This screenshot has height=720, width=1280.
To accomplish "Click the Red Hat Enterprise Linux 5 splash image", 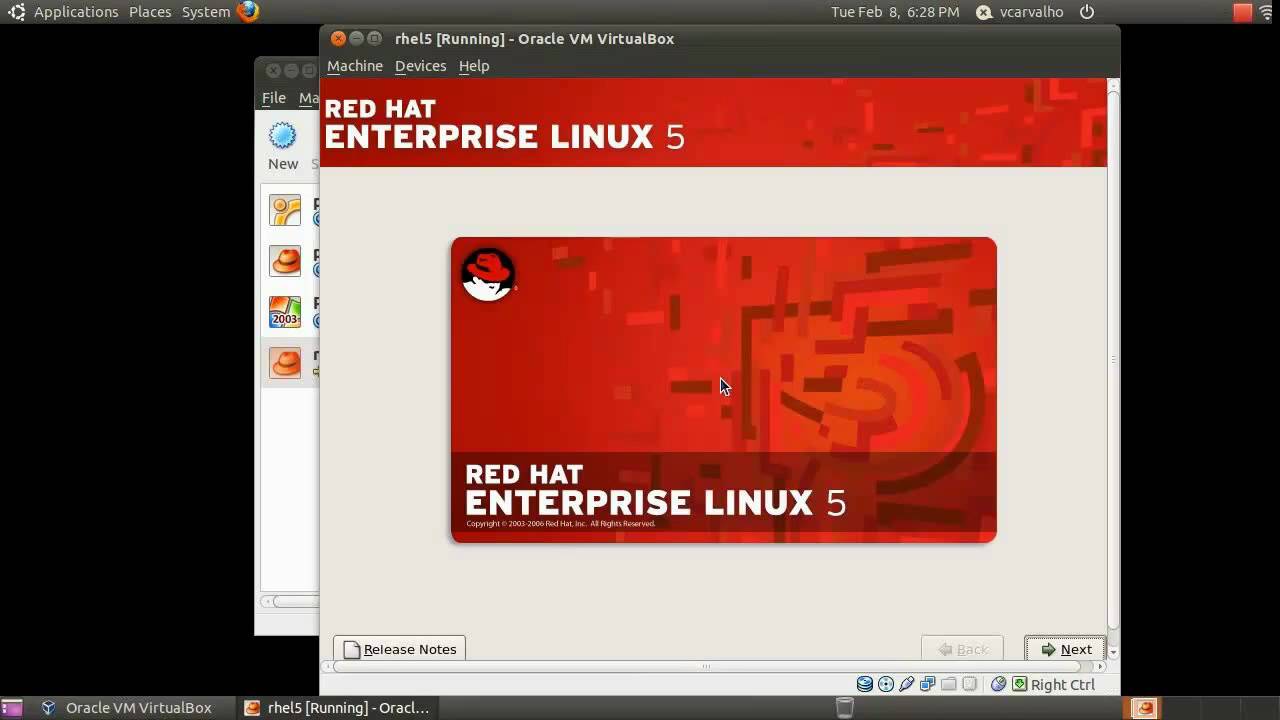I will click(723, 390).
